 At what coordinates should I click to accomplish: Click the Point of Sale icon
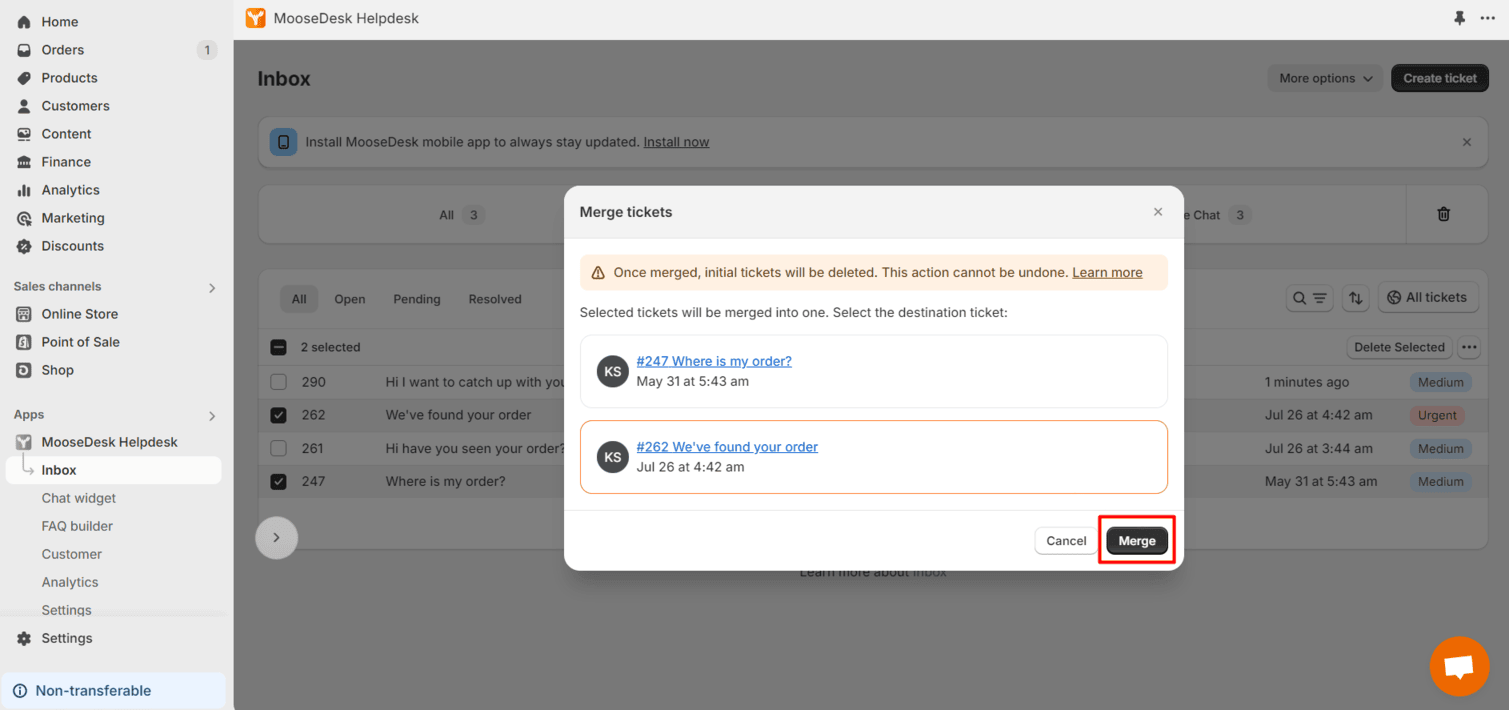[x=24, y=342]
